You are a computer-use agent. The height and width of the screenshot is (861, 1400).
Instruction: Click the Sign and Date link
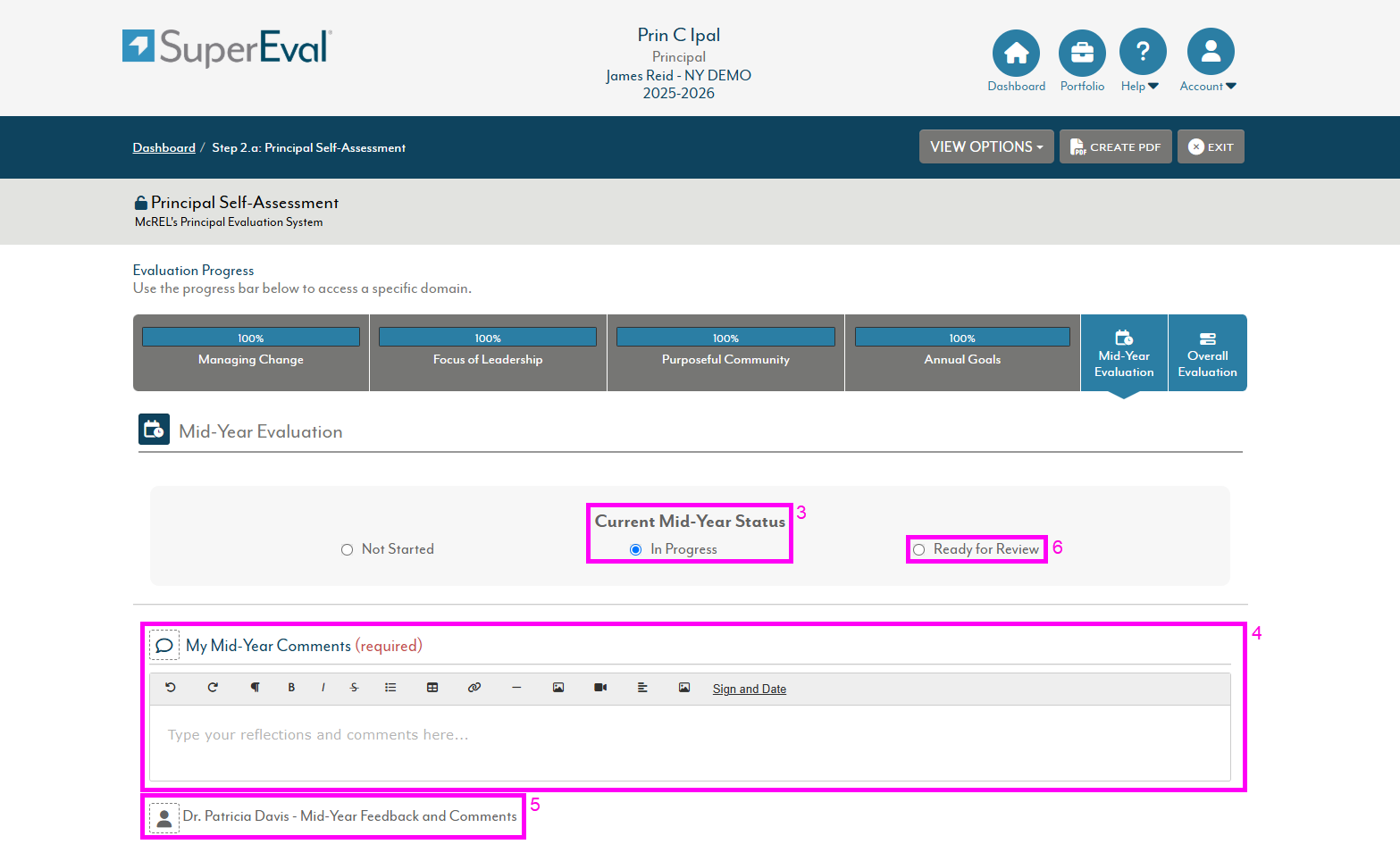coord(750,690)
